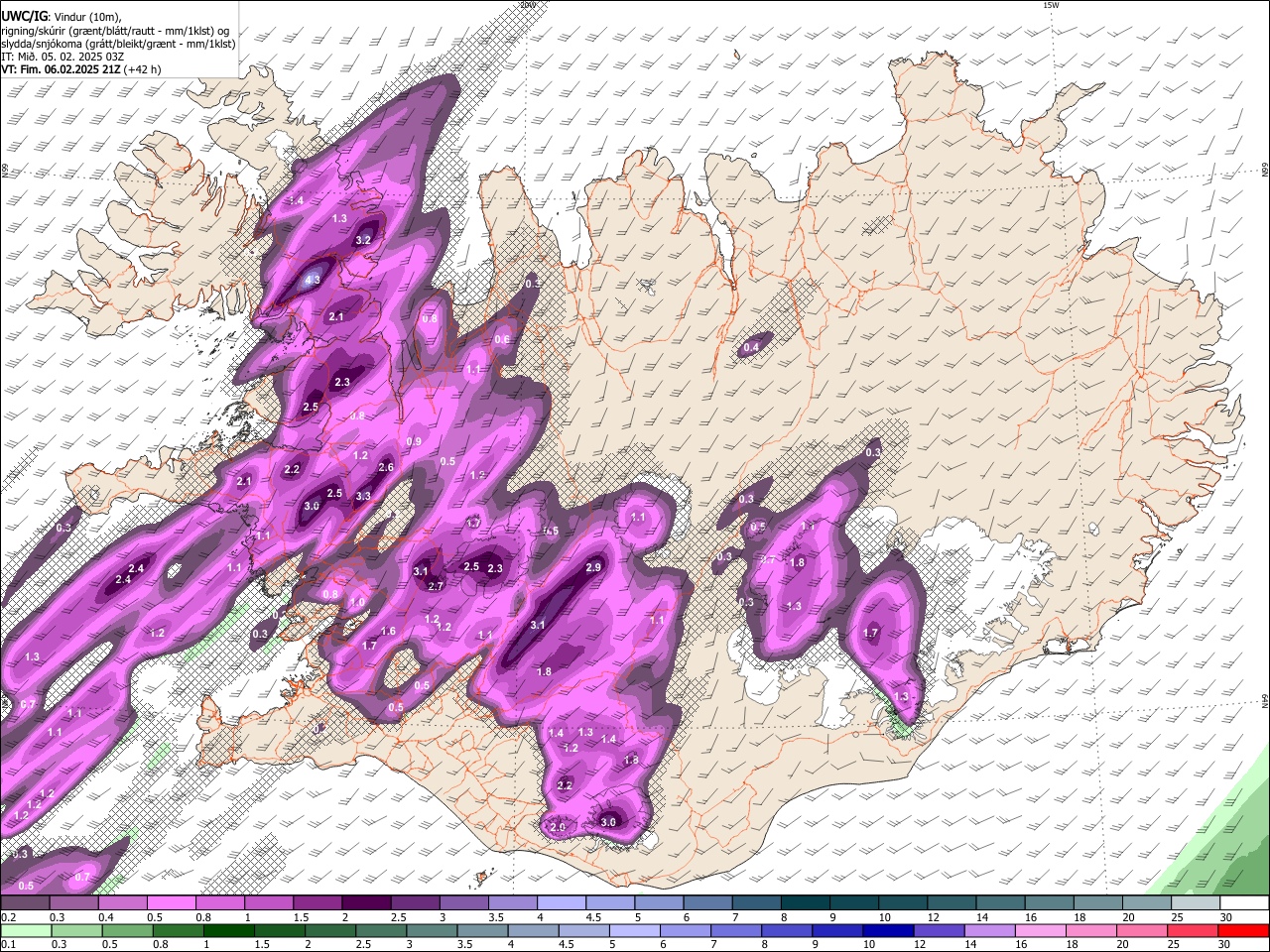Image resolution: width=1270 pixels, height=952 pixels.
Task: Click the 0.9 value label
Action: click(414, 441)
